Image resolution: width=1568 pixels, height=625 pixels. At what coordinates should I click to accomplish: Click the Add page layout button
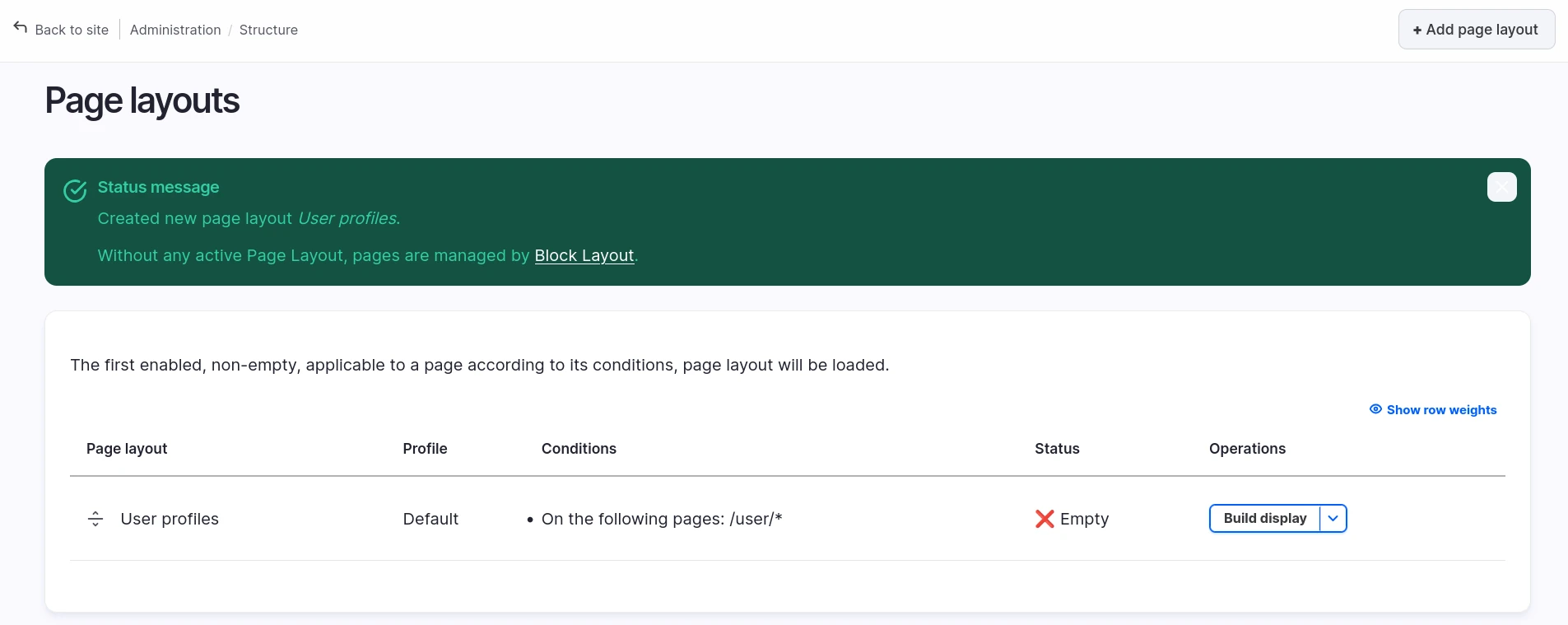click(1476, 30)
